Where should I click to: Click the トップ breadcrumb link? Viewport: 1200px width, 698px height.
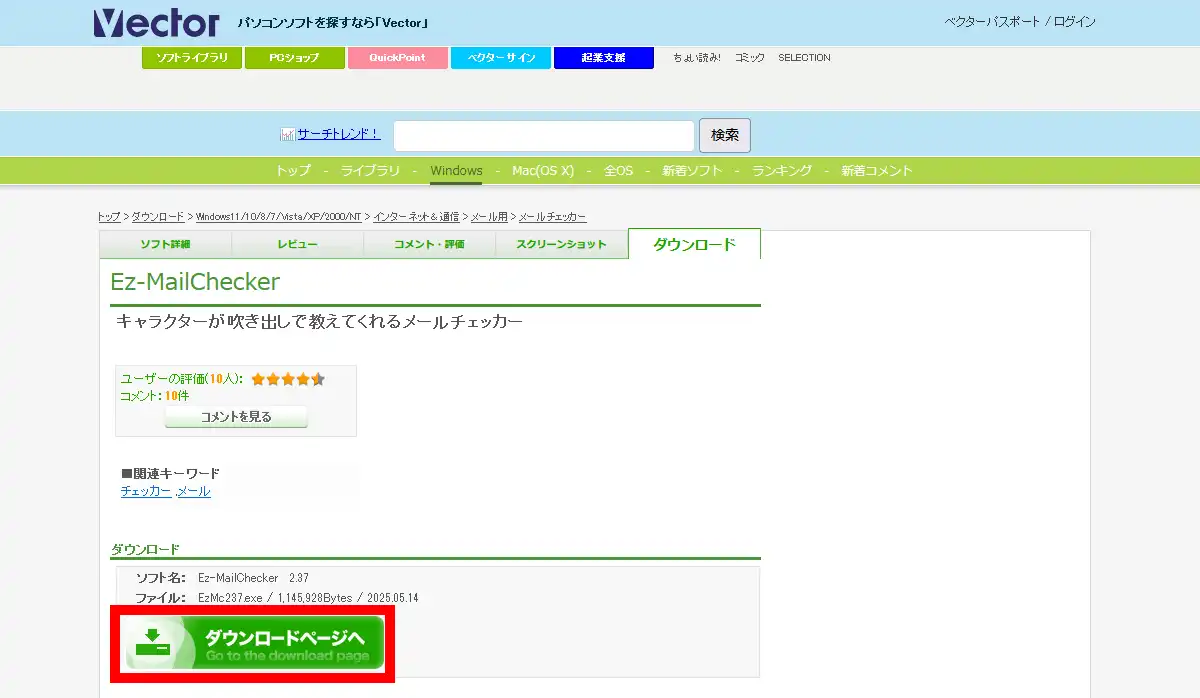109,217
